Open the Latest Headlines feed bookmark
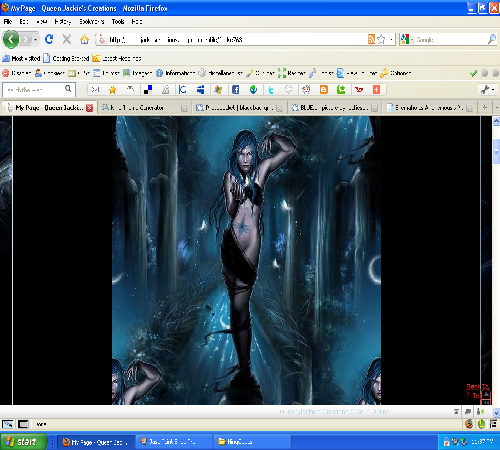500x450 pixels. 117,58
